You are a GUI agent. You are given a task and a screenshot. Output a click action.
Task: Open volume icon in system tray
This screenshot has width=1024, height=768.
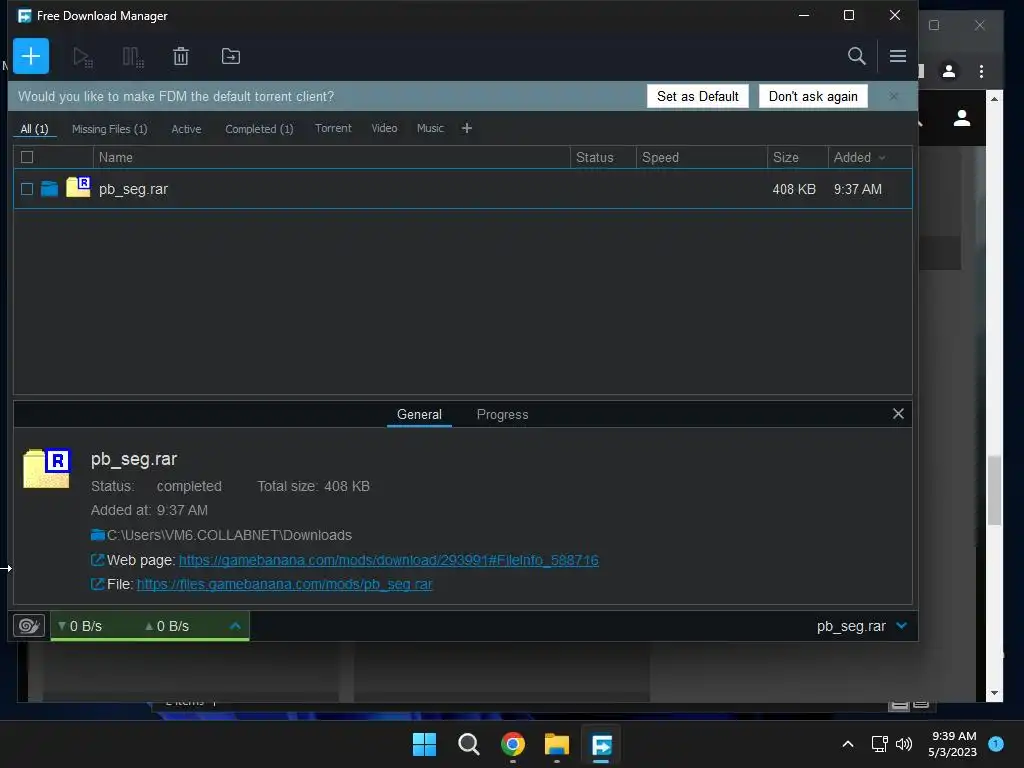point(904,744)
